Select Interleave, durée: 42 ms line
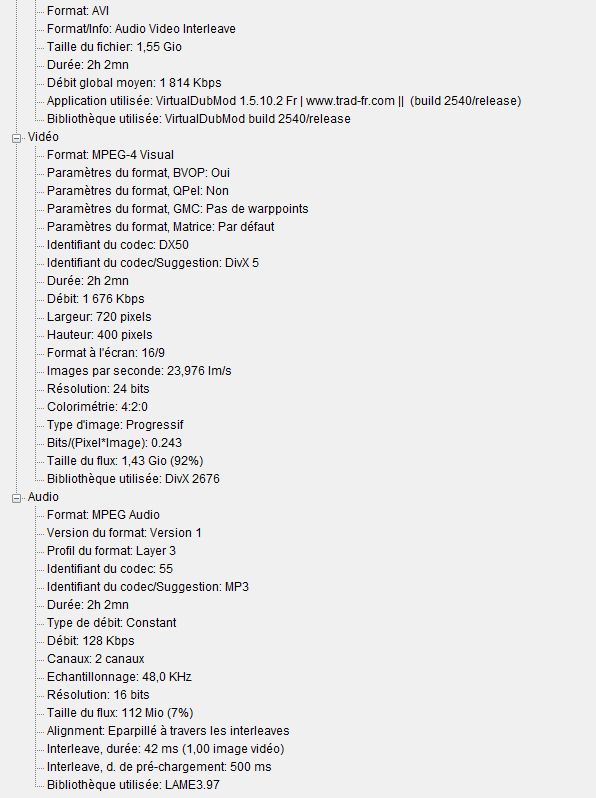The image size is (596, 798). tap(165, 749)
